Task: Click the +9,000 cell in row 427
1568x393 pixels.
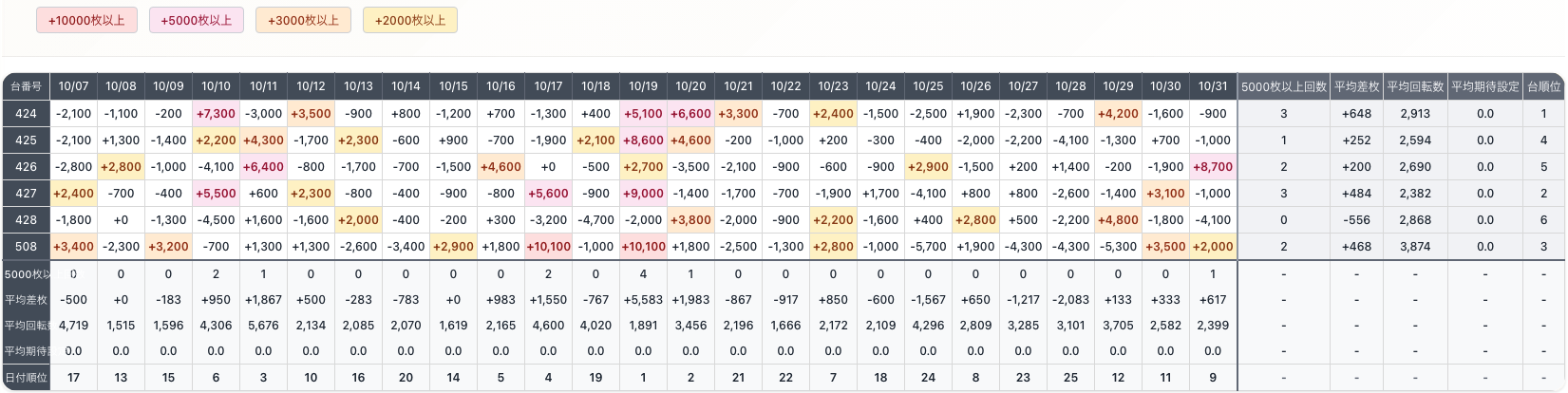Action: tap(643, 194)
